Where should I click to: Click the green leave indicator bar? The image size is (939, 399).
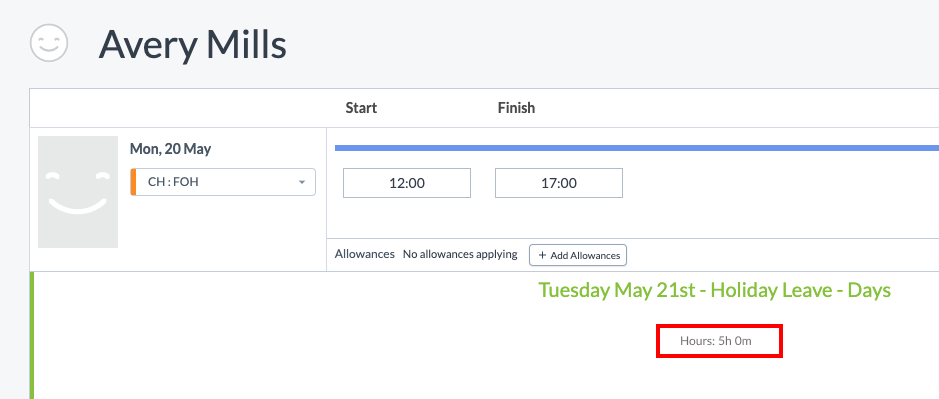tap(32, 335)
